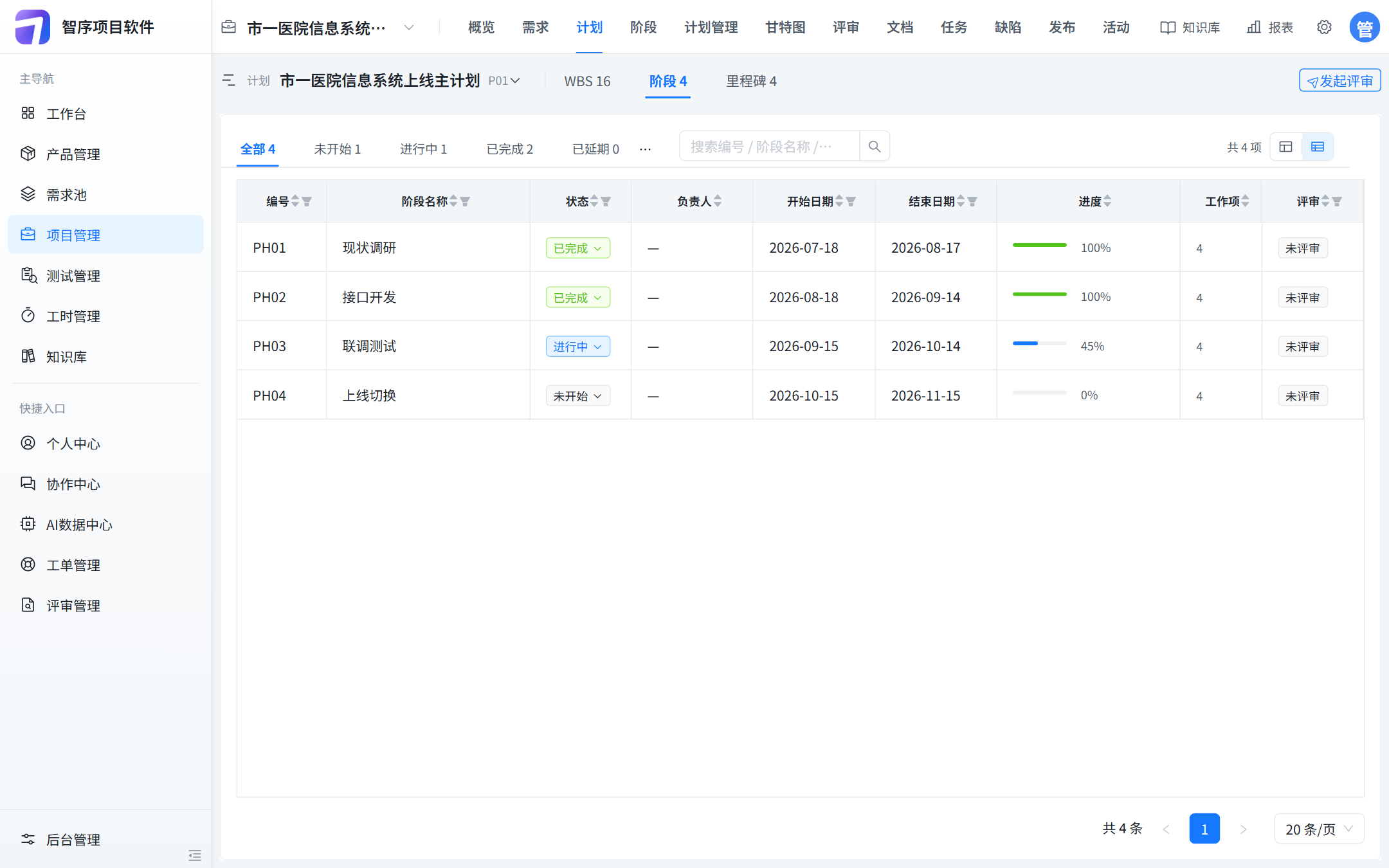Screen dimensions: 1389x868
Task: Switch to 需求 top tab
Action: tap(536, 27)
